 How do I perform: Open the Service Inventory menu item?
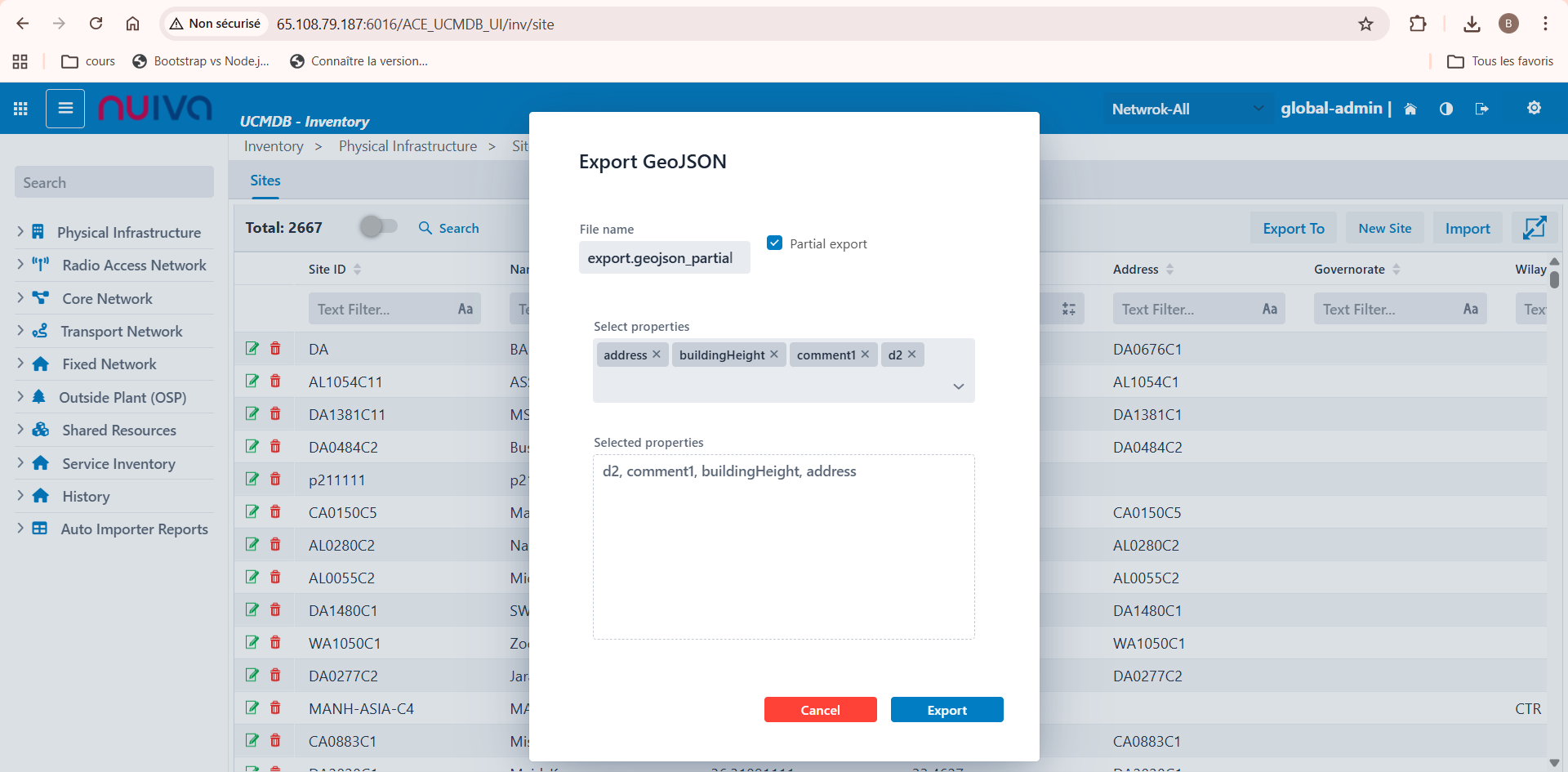tap(118, 463)
